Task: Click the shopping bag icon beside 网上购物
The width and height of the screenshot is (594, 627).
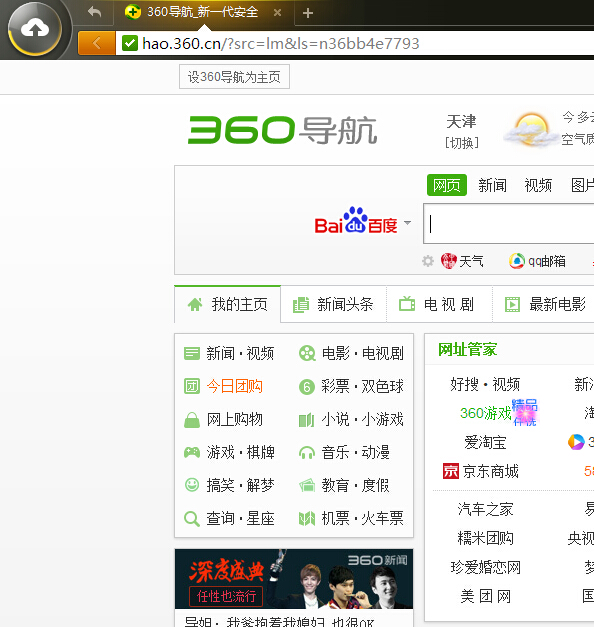Action: point(192,420)
